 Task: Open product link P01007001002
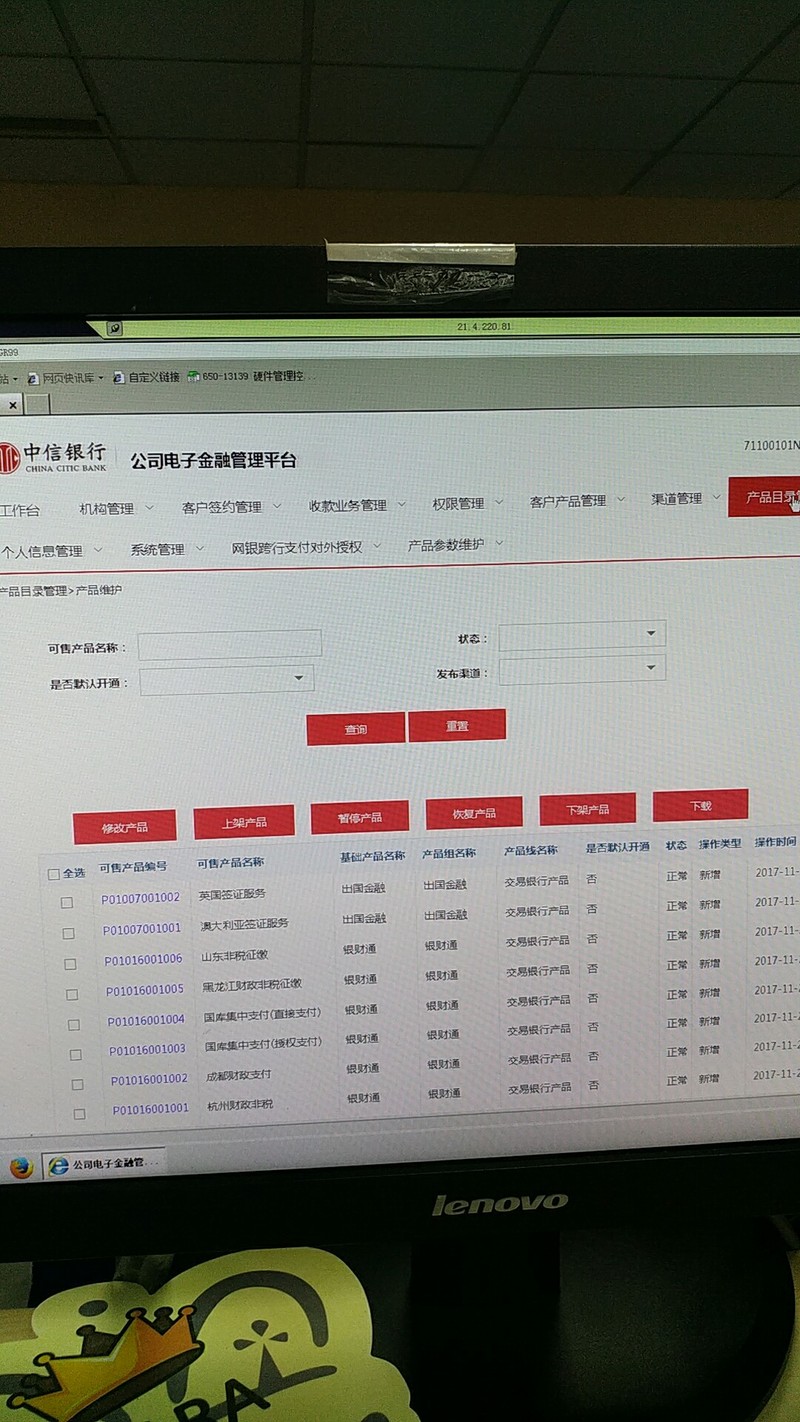[141, 898]
